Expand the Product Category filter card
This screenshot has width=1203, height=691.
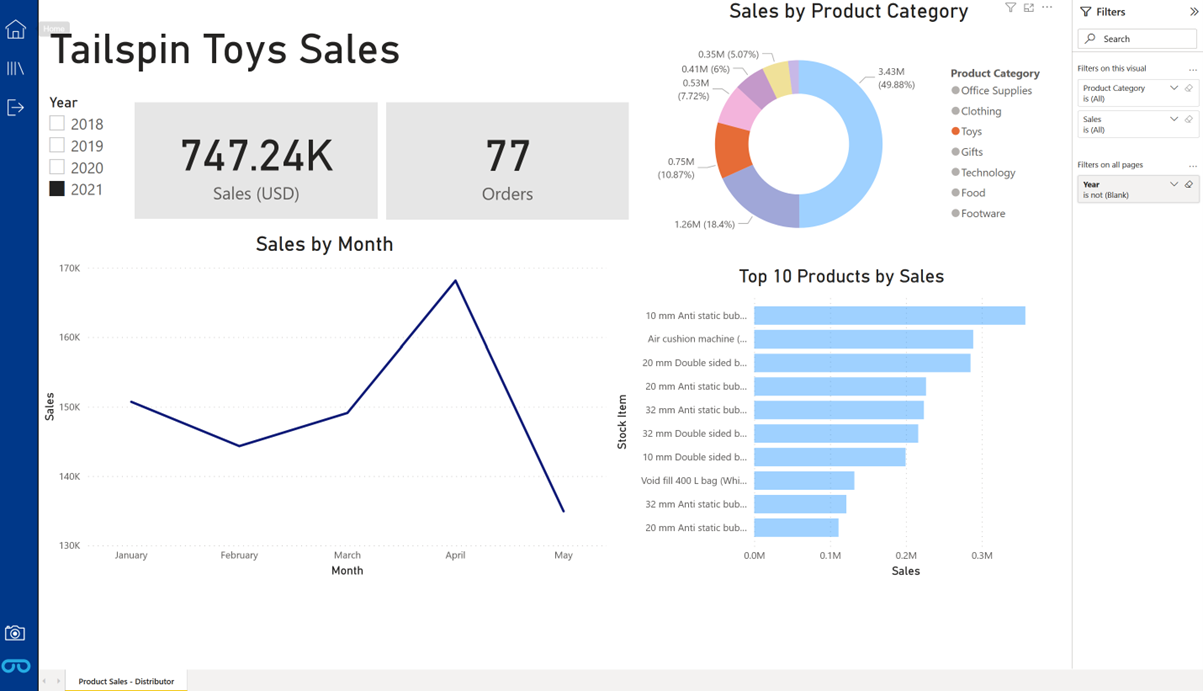click(x=1173, y=88)
